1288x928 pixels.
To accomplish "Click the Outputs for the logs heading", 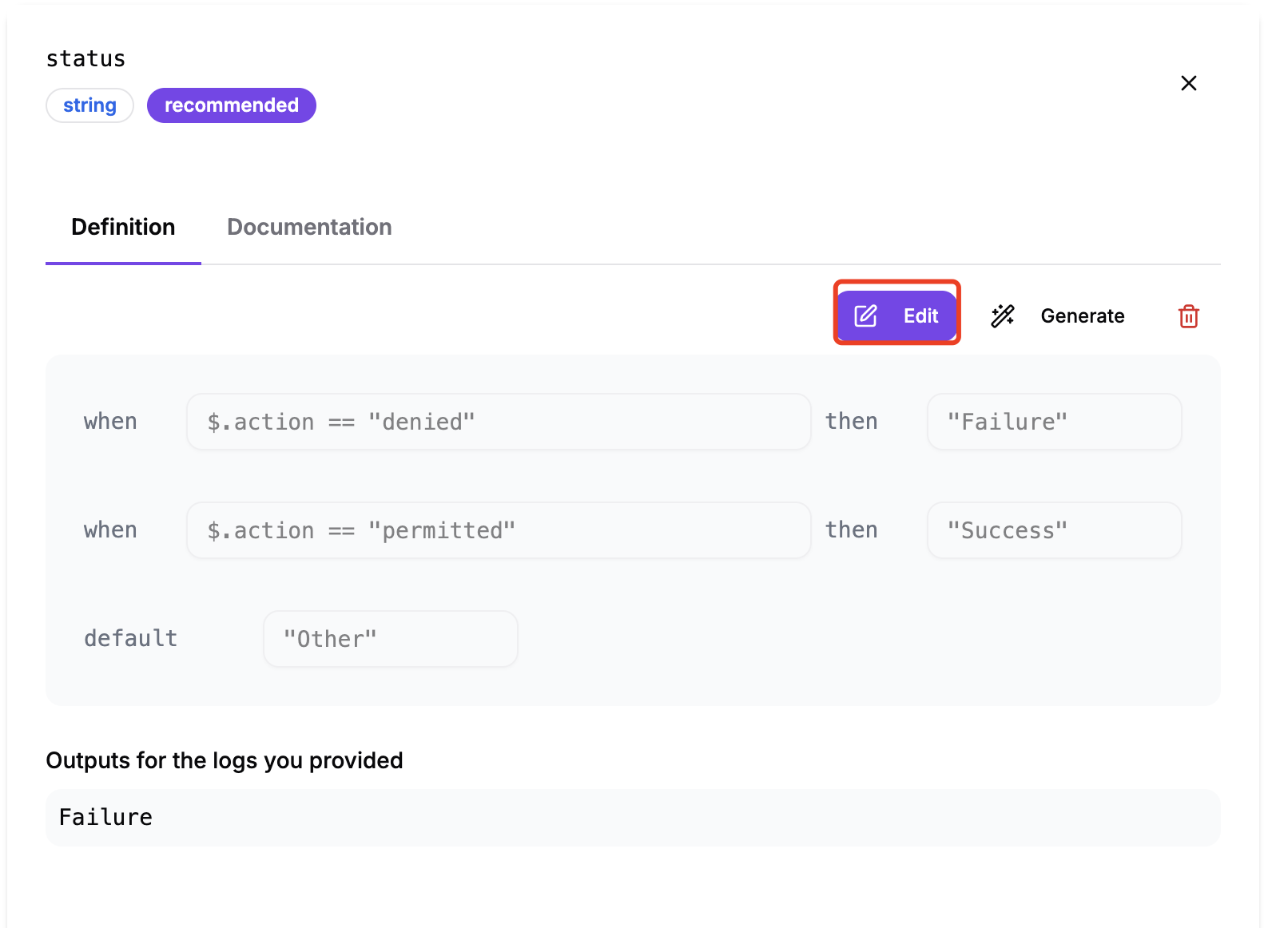I will click(x=224, y=760).
